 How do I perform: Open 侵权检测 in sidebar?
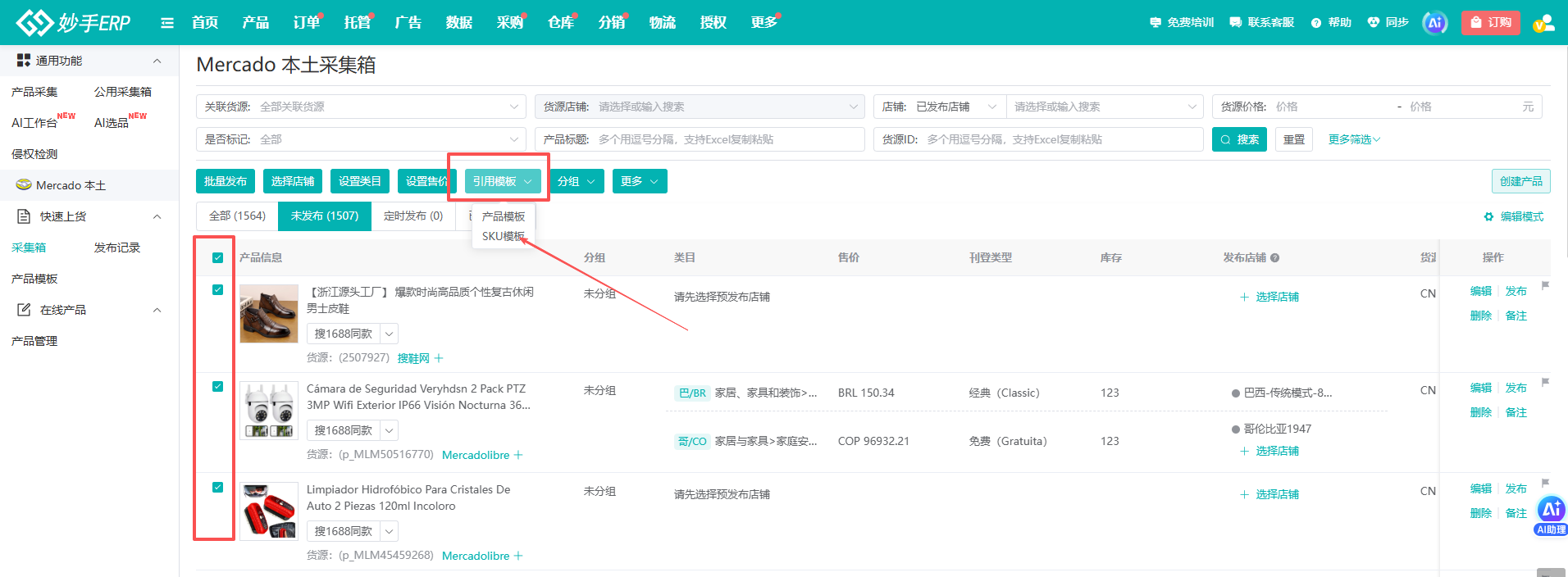coord(34,154)
